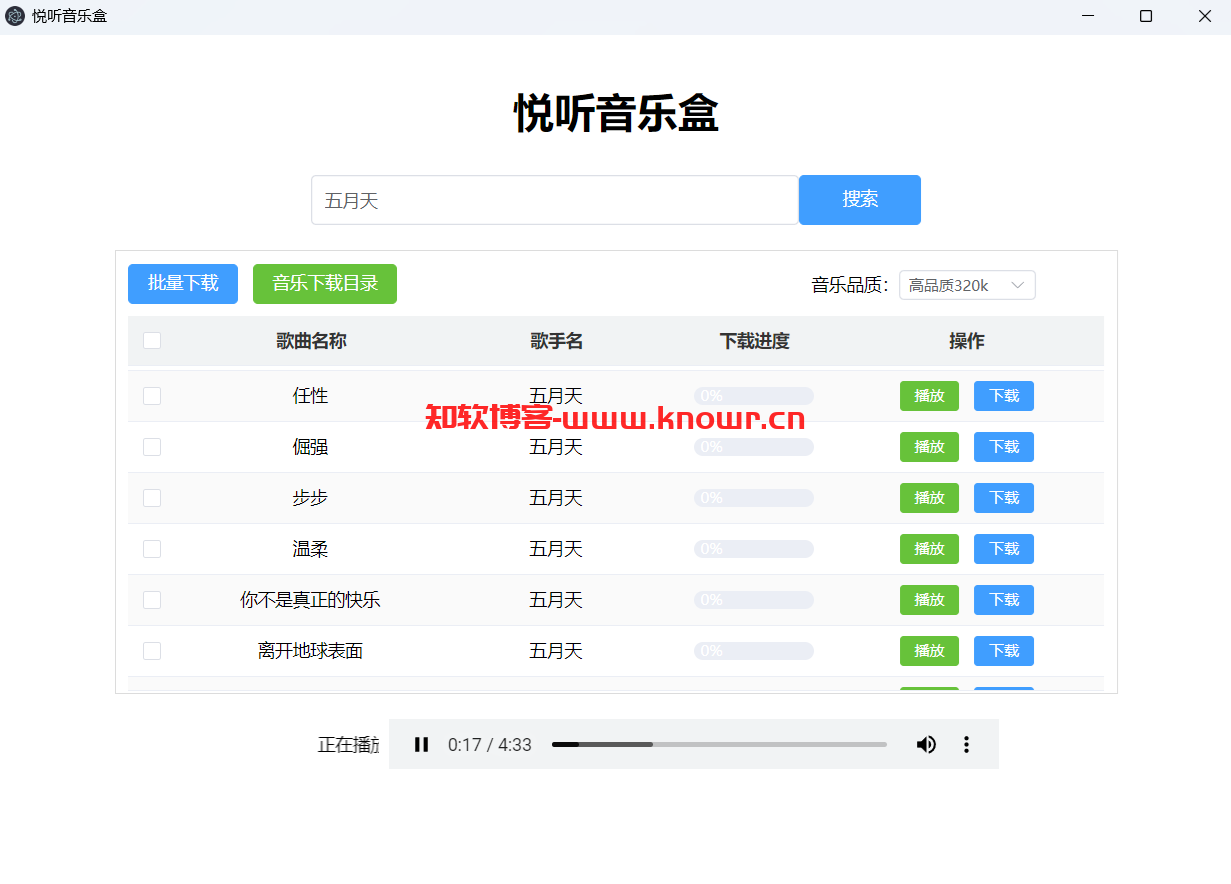Play the song 温柔

(x=929, y=549)
